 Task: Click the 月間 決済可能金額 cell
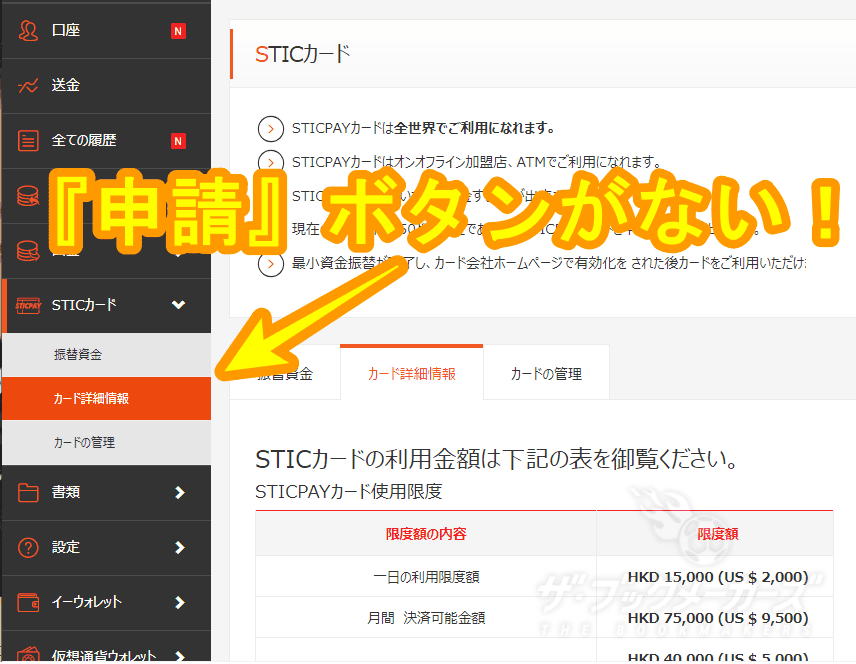[x=426, y=618]
